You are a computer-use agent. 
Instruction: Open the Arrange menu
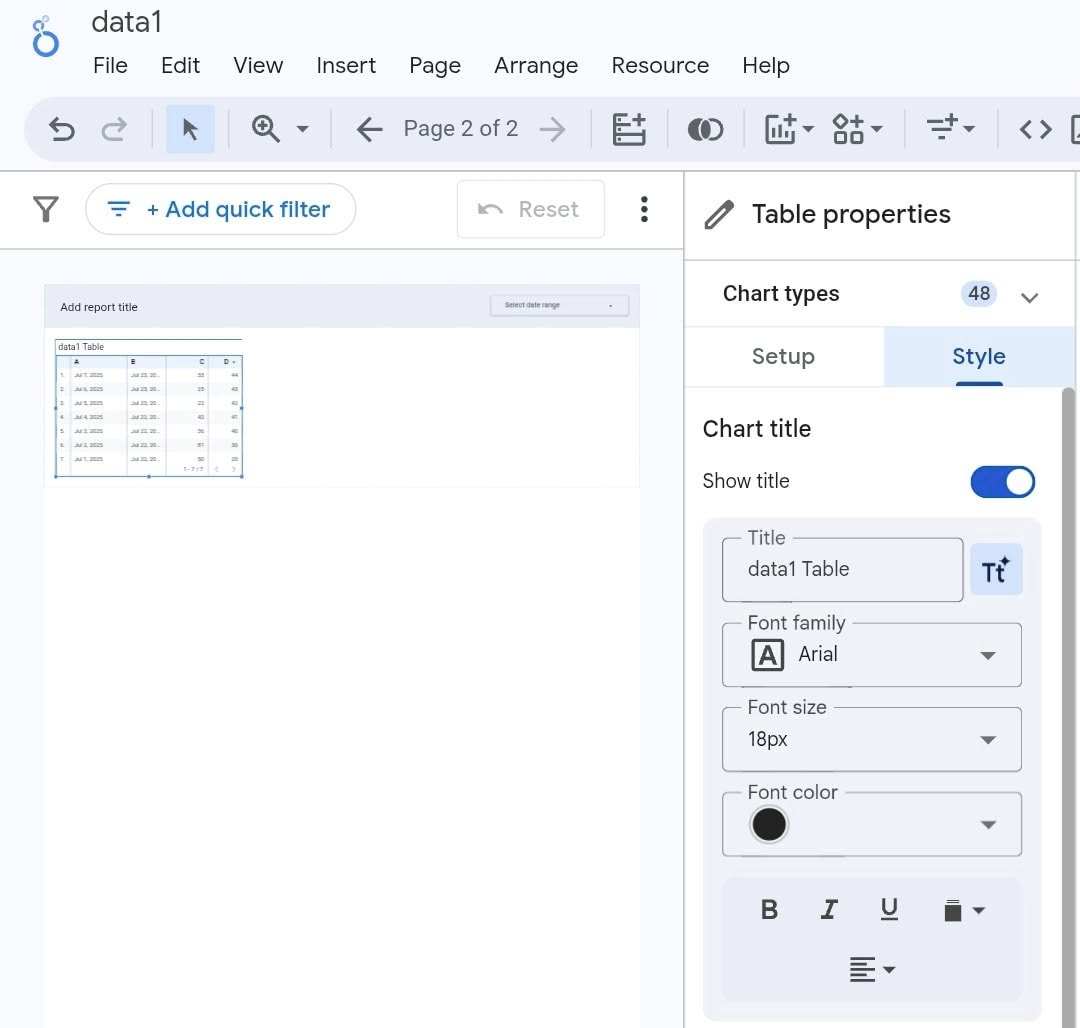(x=535, y=66)
